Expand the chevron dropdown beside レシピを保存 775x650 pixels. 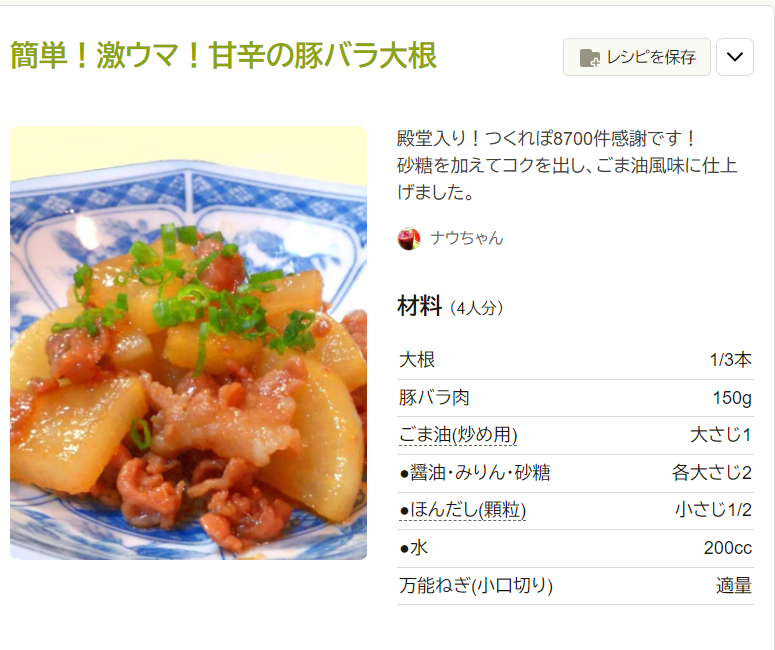(734, 57)
